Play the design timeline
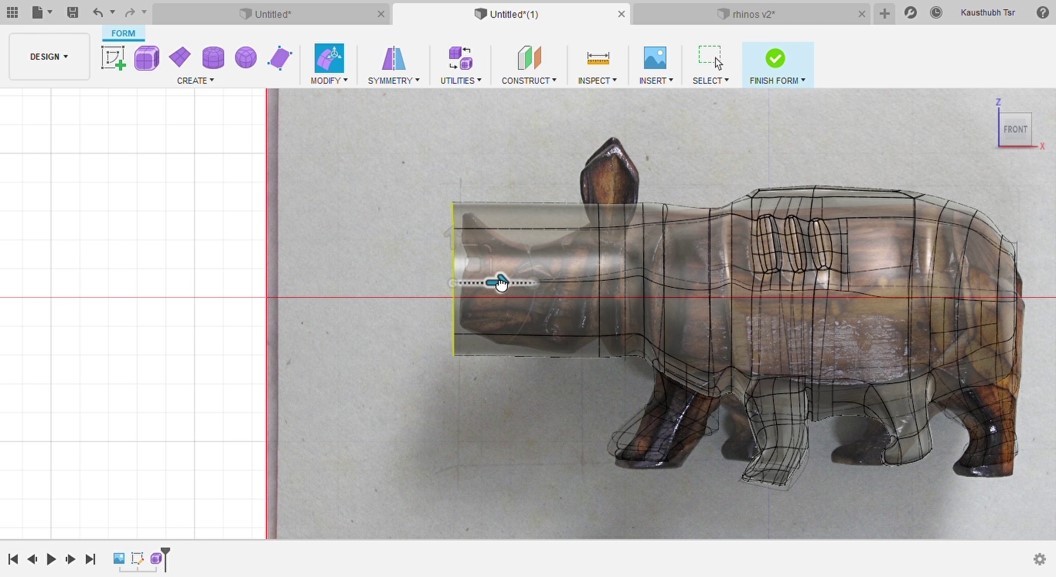 tap(51, 559)
